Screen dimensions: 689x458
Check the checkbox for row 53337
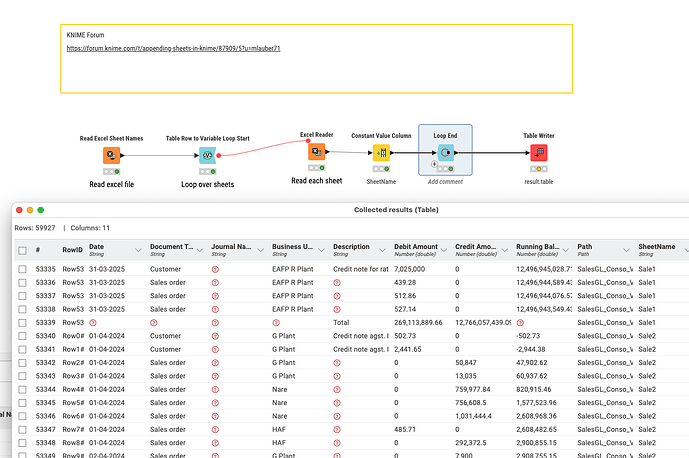(22, 296)
